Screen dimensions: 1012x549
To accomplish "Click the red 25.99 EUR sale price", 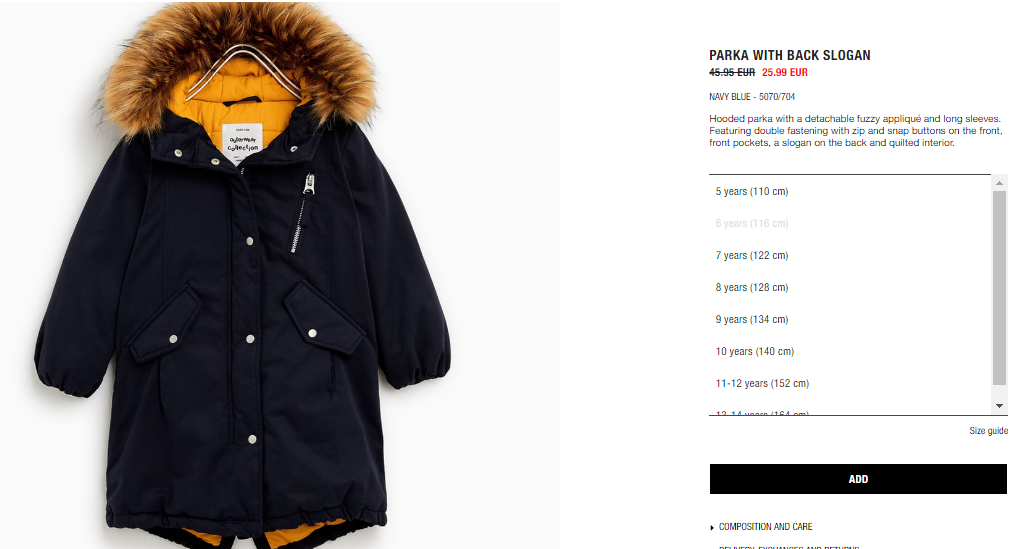I will click(784, 72).
